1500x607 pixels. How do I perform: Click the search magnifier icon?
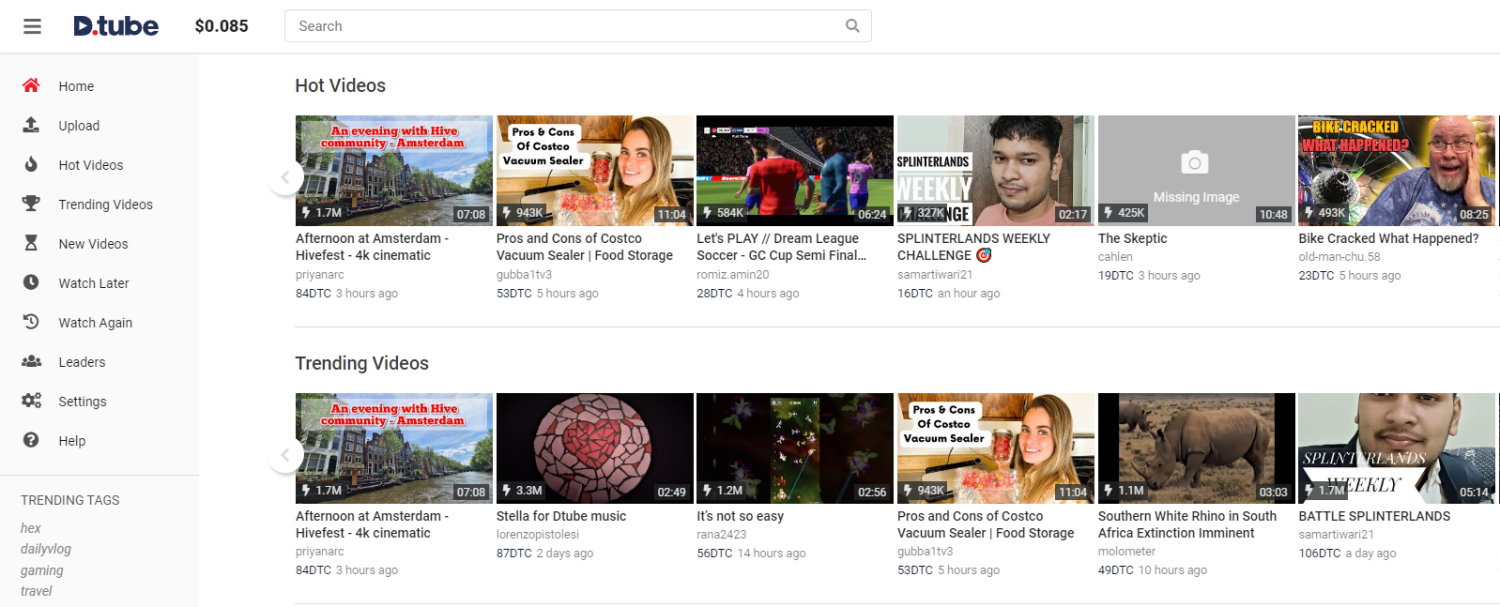pos(852,25)
